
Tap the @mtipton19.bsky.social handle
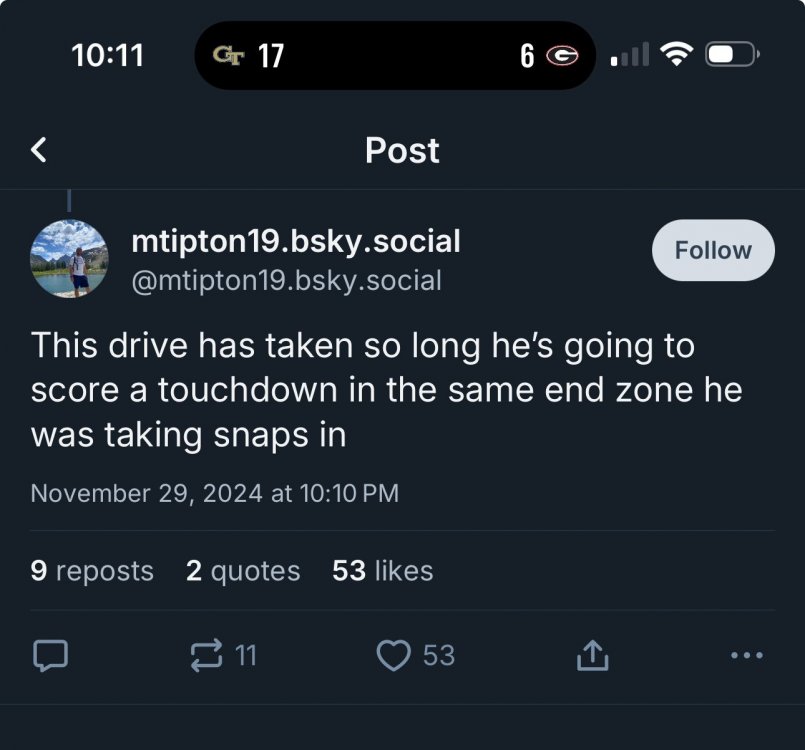pos(286,280)
